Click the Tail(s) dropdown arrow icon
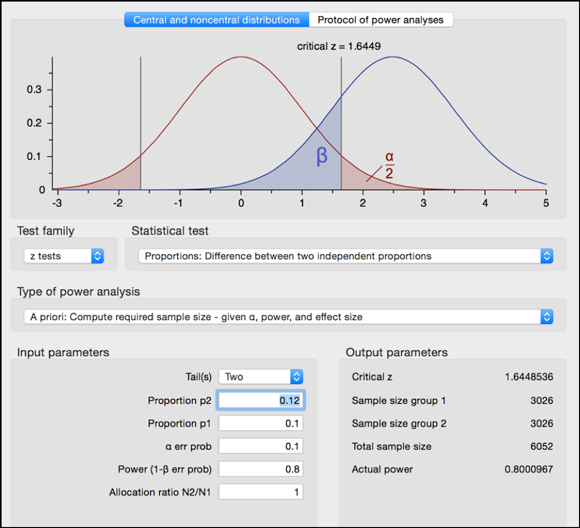The image size is (580, 528). [297, 377]
